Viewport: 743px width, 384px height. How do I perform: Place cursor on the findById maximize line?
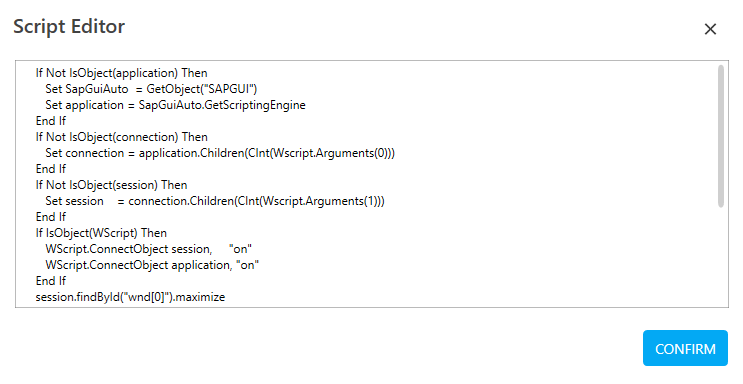(x=130, y=297)
